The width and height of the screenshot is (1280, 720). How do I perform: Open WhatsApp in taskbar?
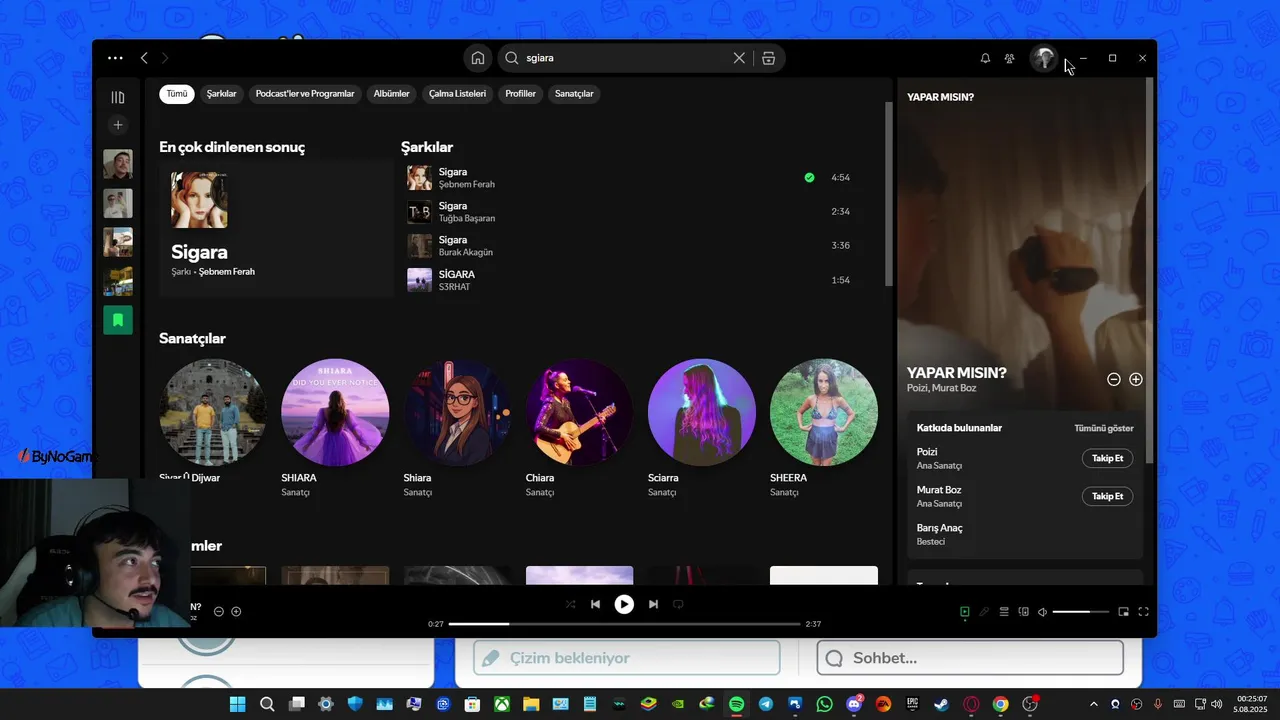tap(824, 704)
